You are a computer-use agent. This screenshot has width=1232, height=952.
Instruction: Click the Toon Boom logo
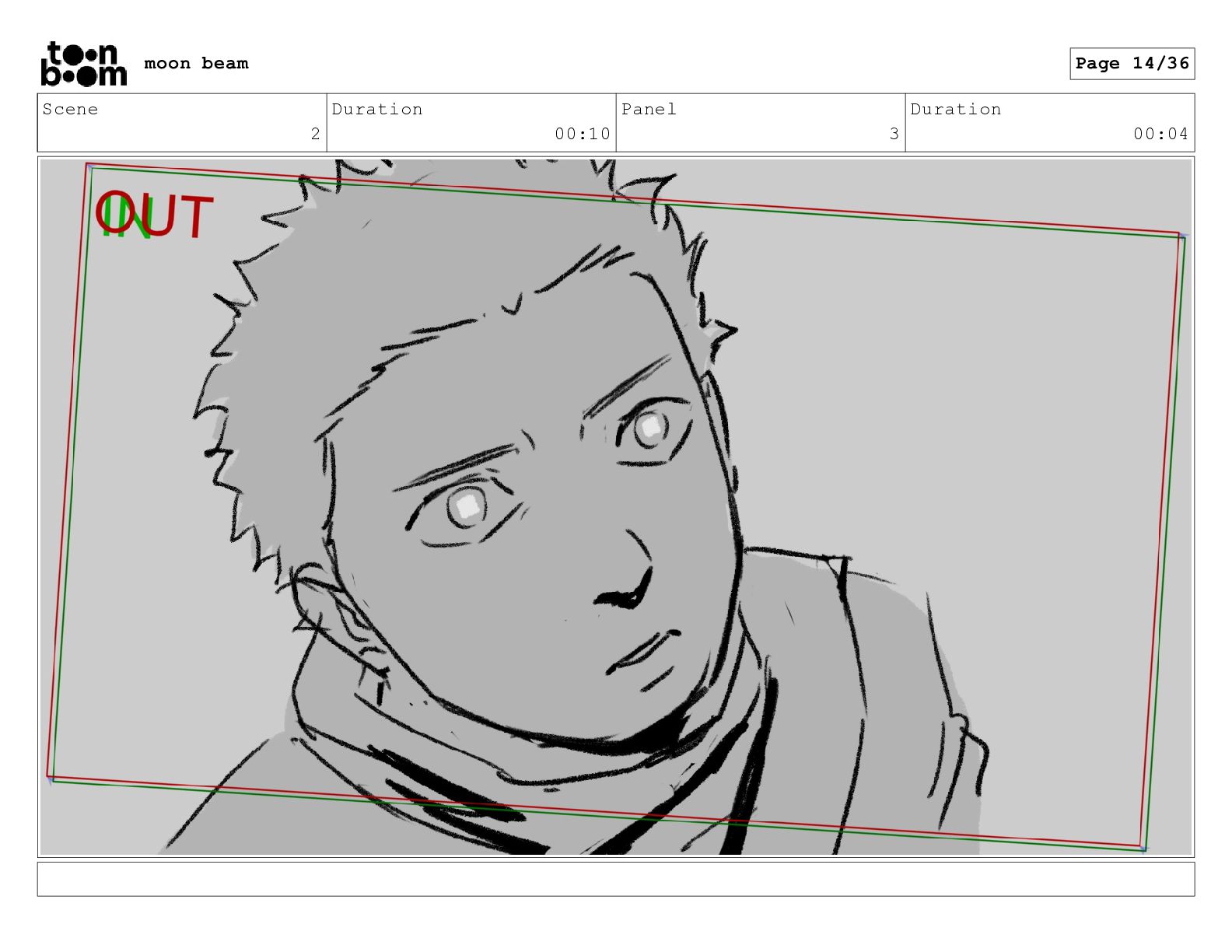tap(83, 63)
